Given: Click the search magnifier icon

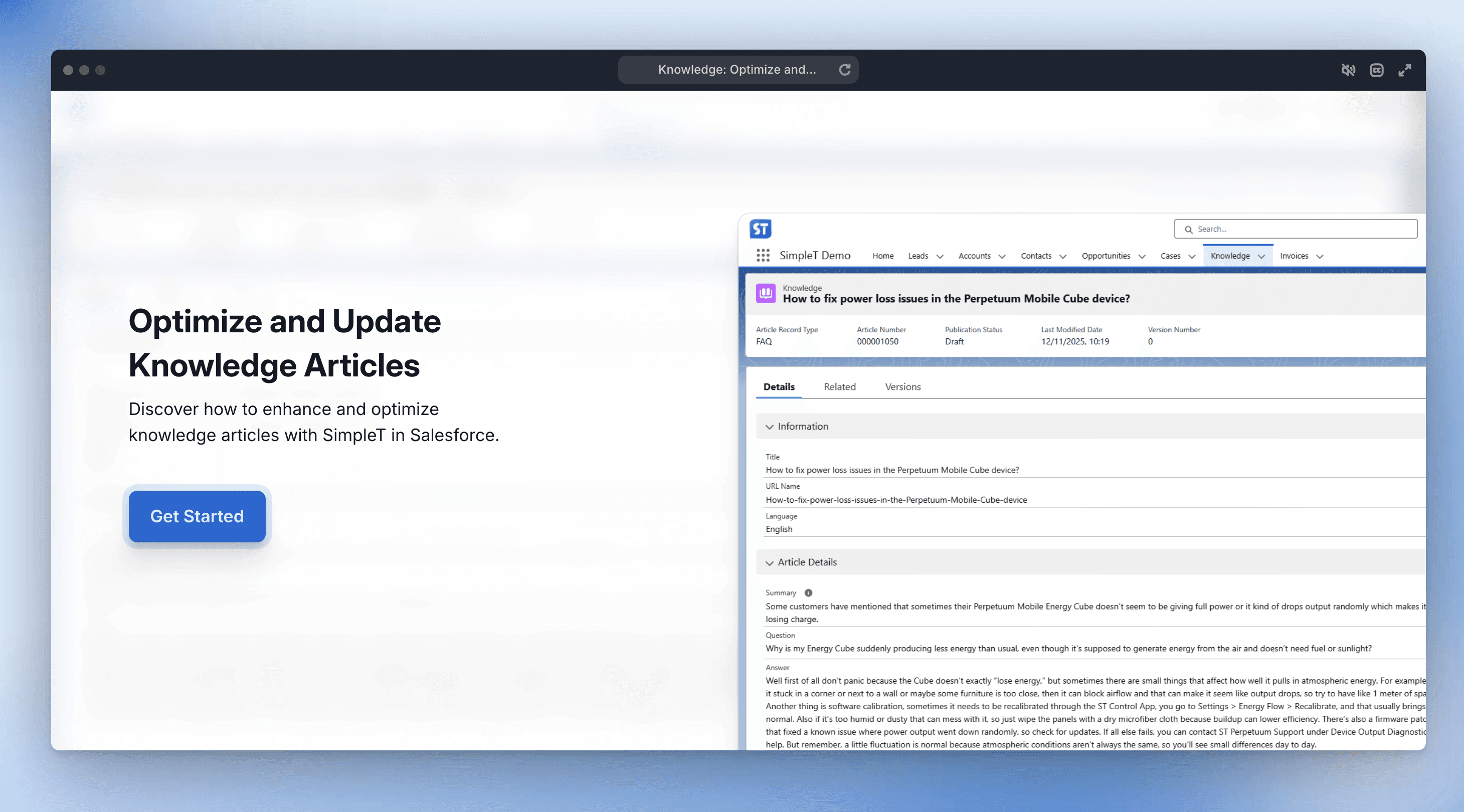Looking at the screenshot, I should (1188, 230).
